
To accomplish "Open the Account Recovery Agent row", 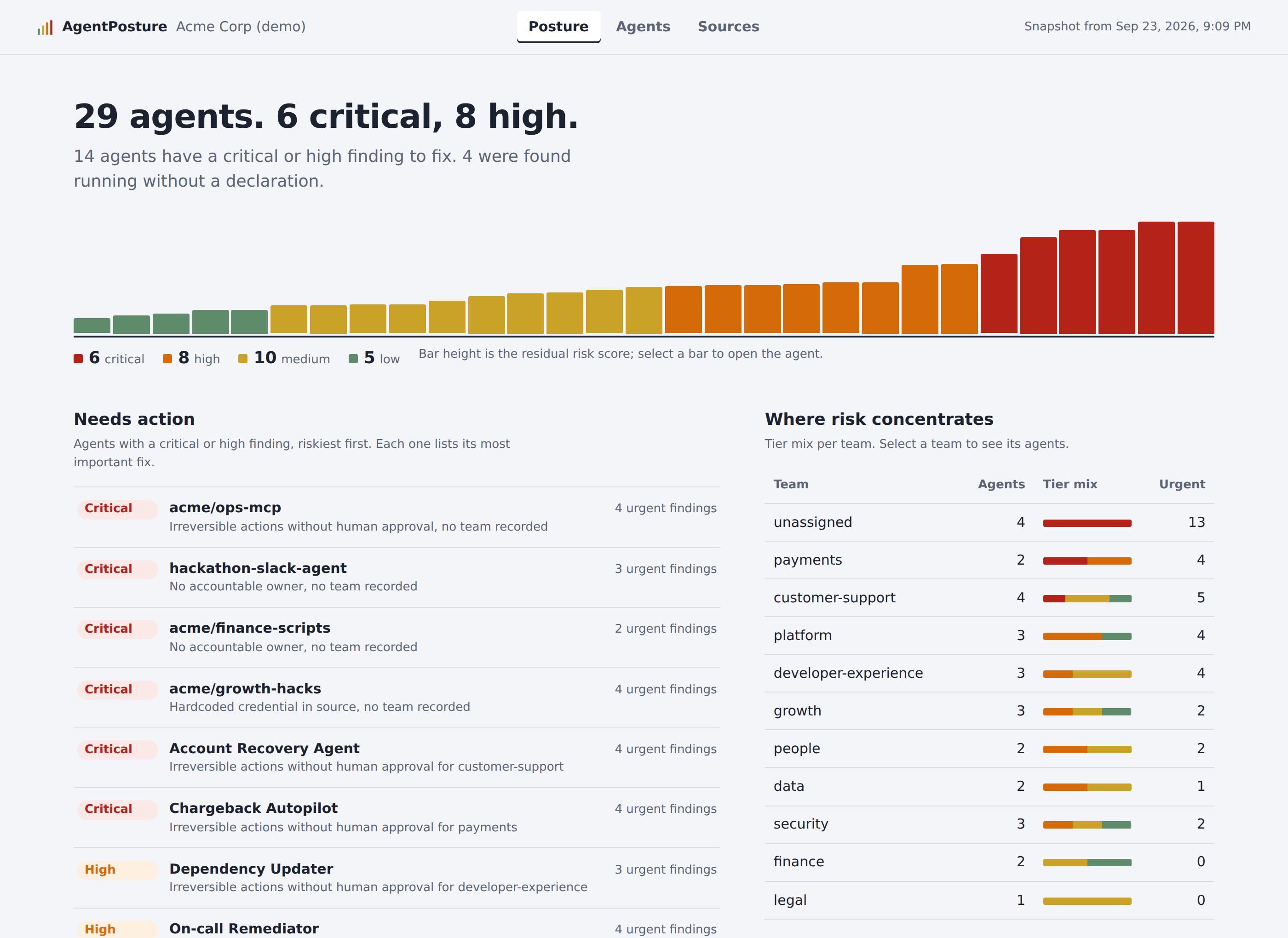I will (x=397, y=757).
